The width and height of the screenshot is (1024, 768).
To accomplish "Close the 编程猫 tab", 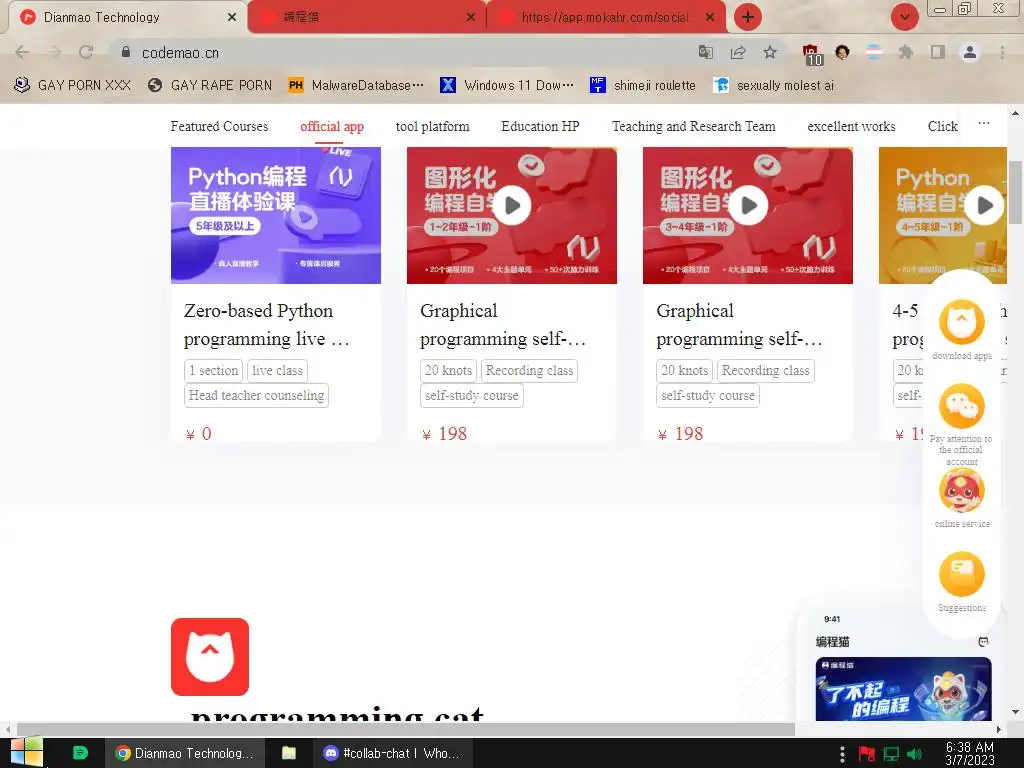I will [470, 17].
